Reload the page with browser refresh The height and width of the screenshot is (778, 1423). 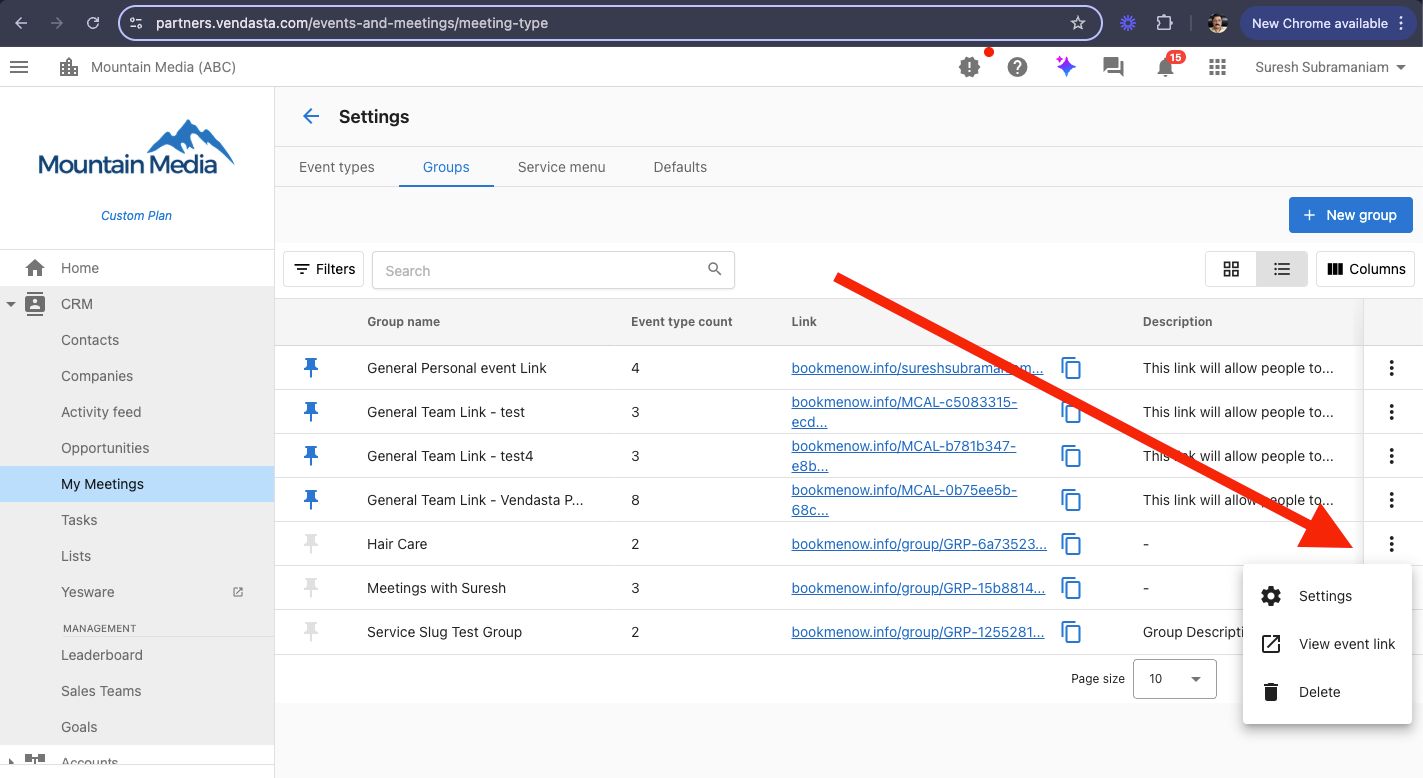click(x=93, y=22)
